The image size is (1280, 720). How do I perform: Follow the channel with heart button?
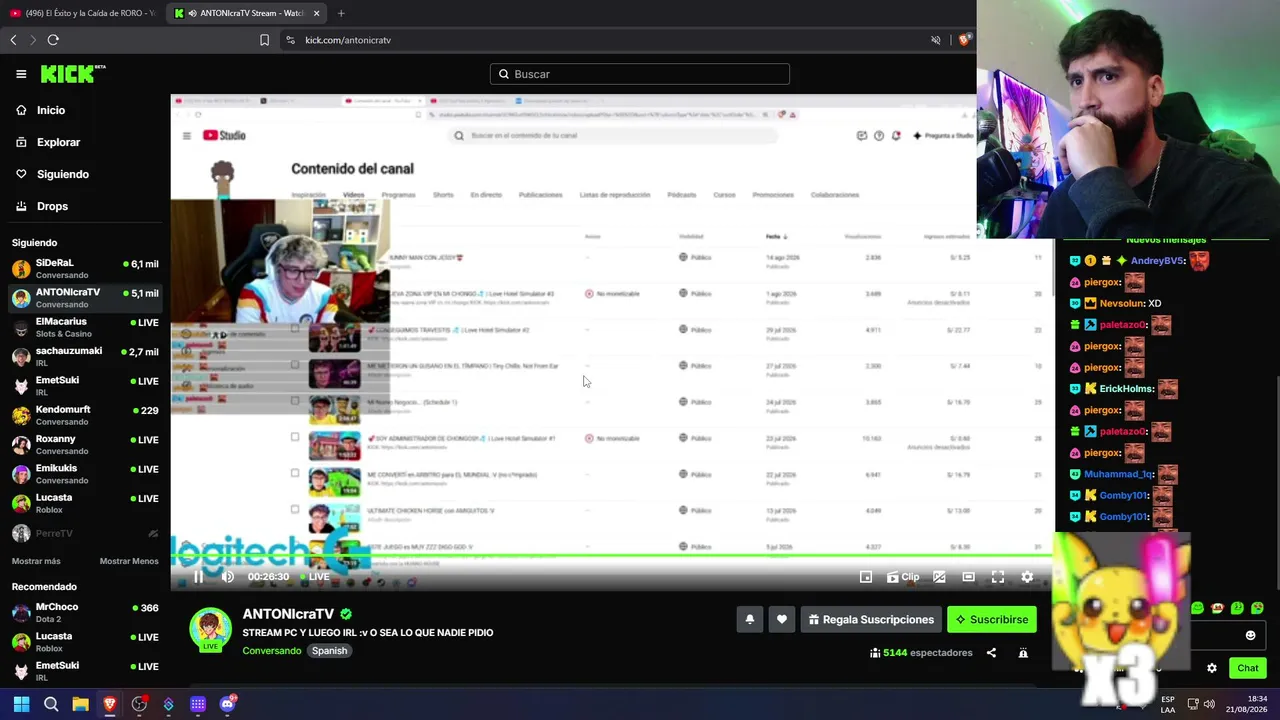point(782,620)
